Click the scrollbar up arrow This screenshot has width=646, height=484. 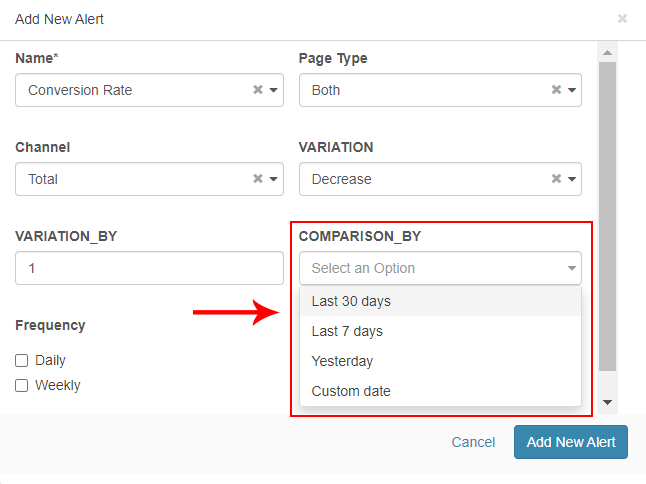(x=607, y=53)
